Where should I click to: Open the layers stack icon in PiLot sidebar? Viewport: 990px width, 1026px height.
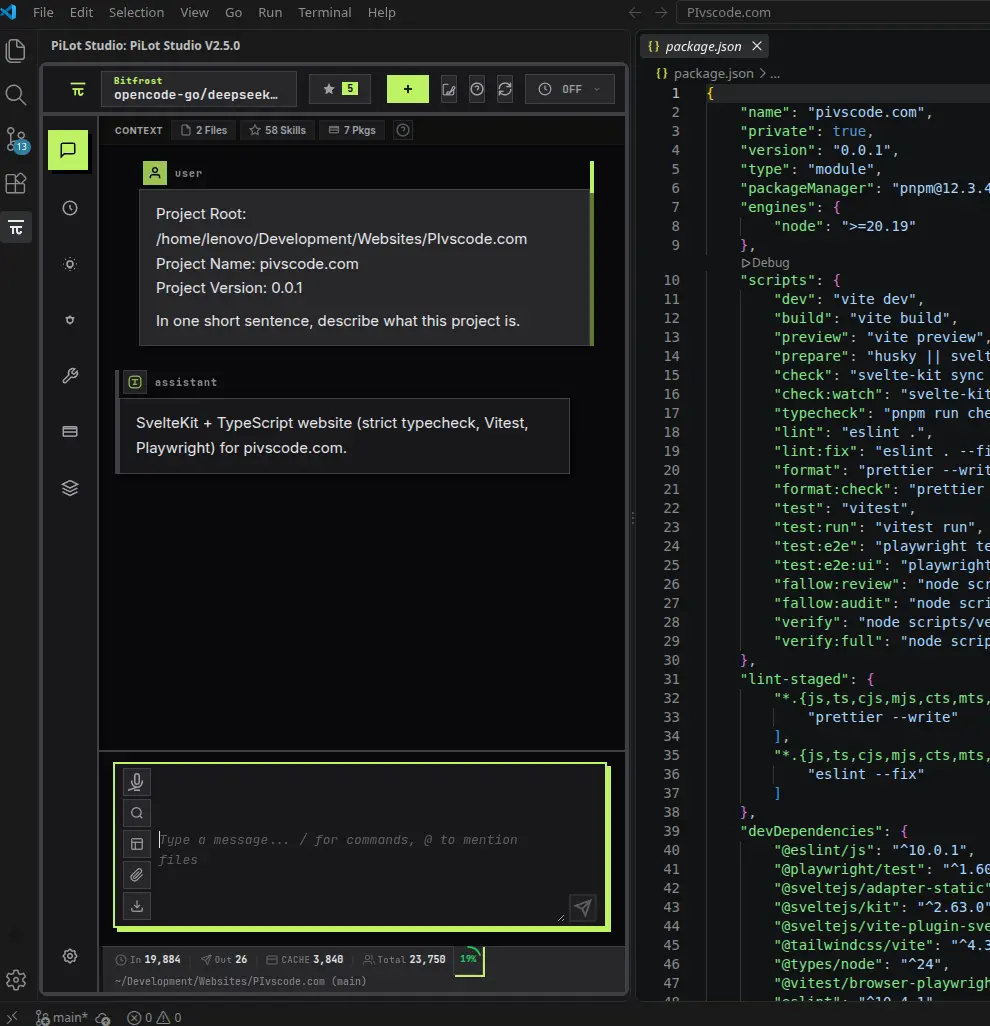pyautogui.click(x=70, y=487)
